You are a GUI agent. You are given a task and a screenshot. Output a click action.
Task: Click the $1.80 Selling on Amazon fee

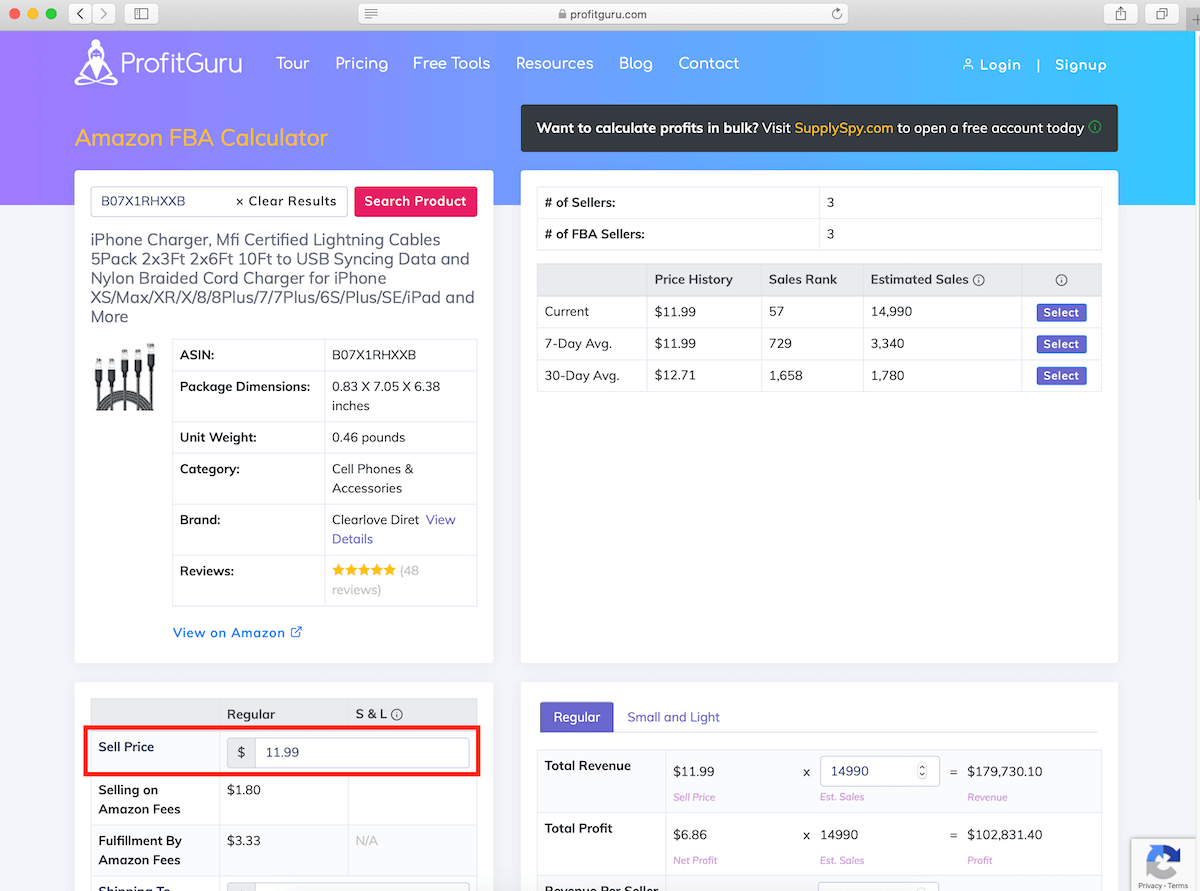[x=244, y=789]
